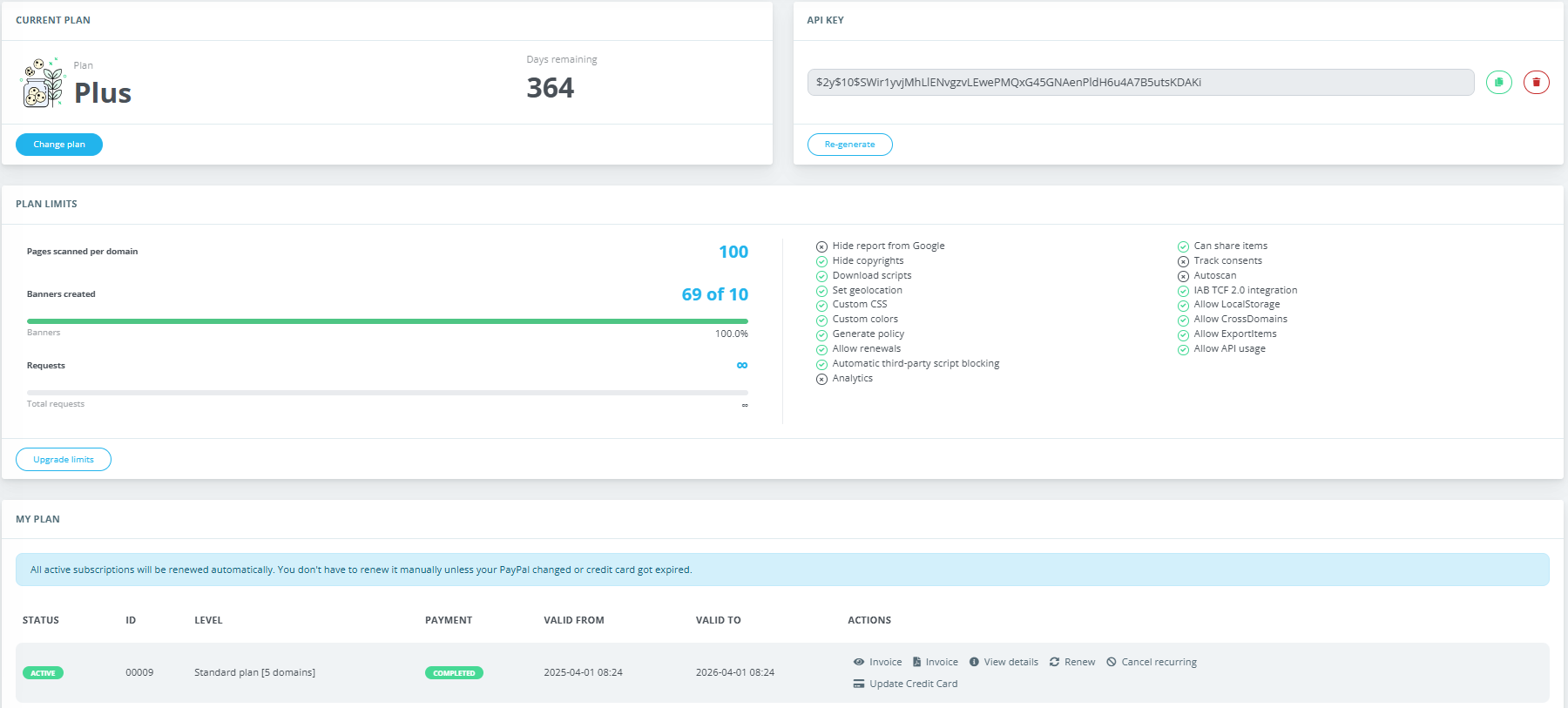
Task: Click the Banners created progress bar
Action: [x=387, y=321]
